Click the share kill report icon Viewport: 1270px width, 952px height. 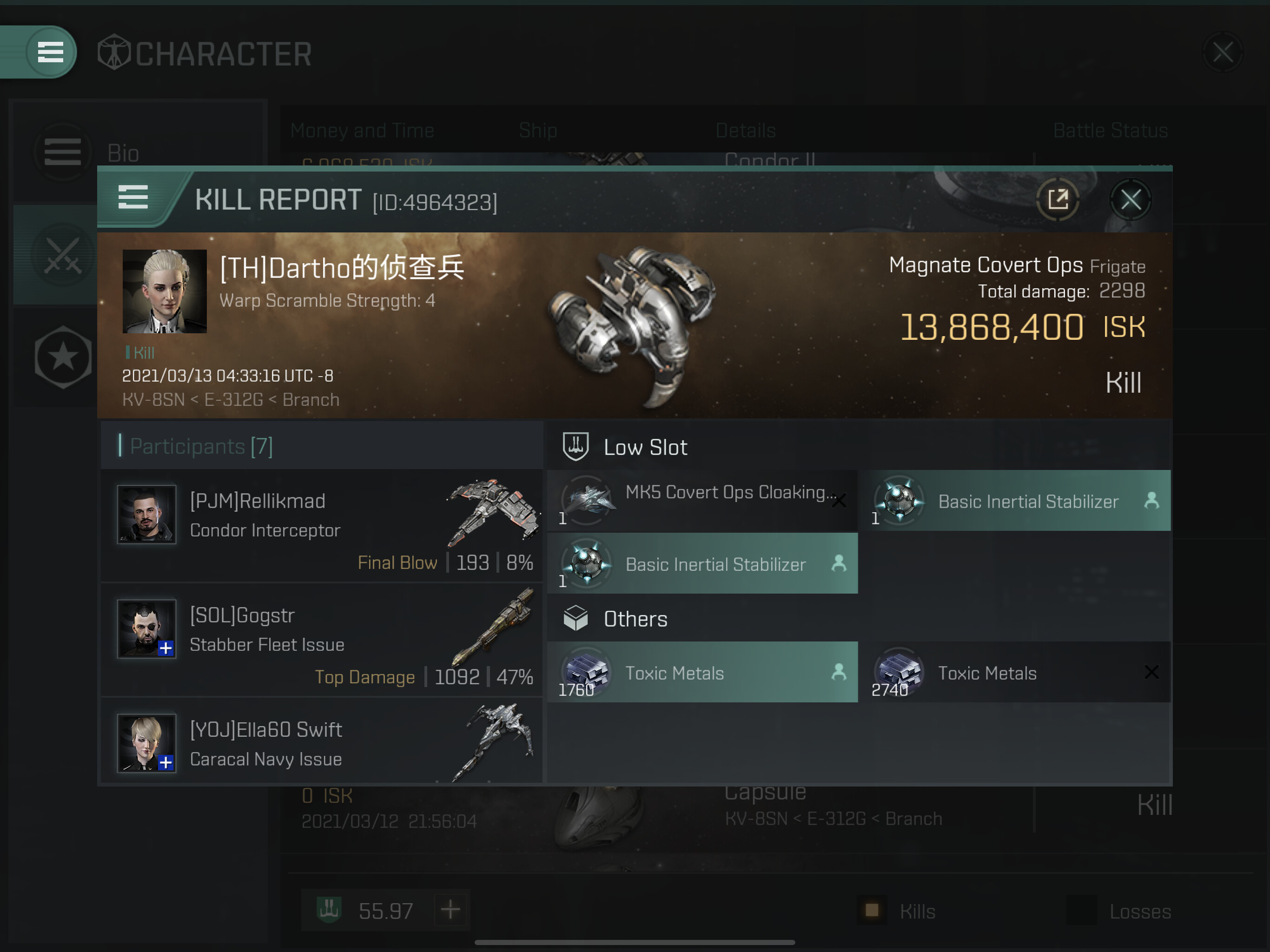pyautogui.click(x=1058, y=199)
